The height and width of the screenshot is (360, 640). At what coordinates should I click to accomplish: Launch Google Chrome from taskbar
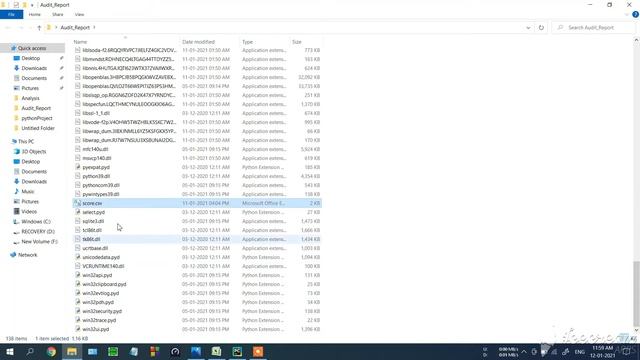pyautogui.click(x=51, y=352)
